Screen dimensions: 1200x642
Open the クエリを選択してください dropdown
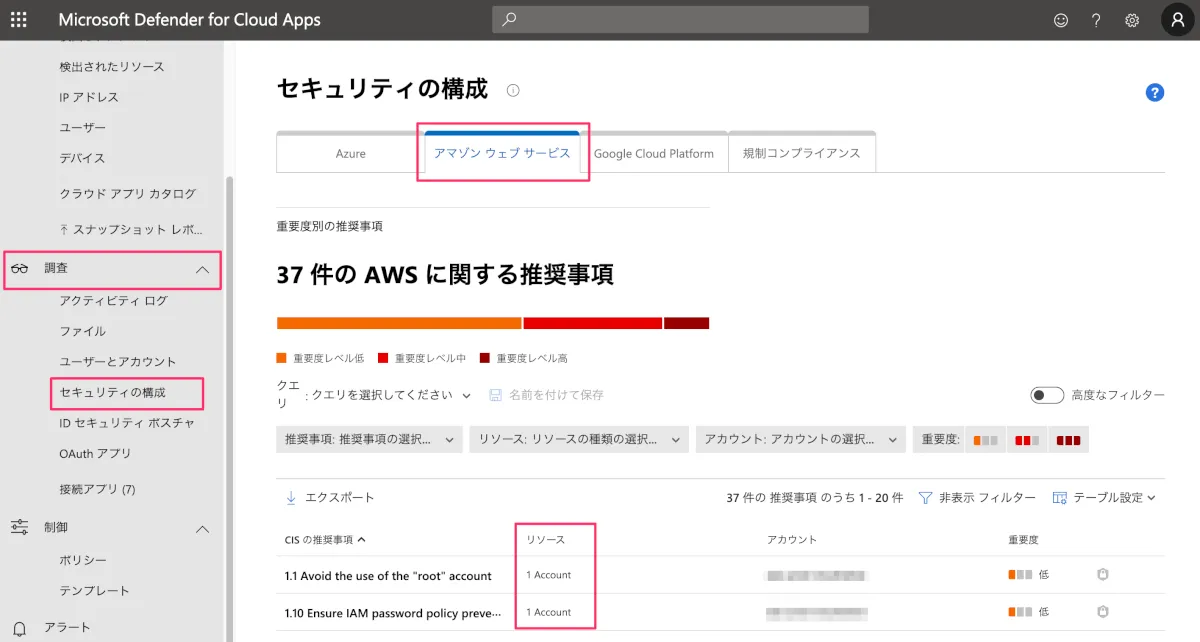point(391,395)
